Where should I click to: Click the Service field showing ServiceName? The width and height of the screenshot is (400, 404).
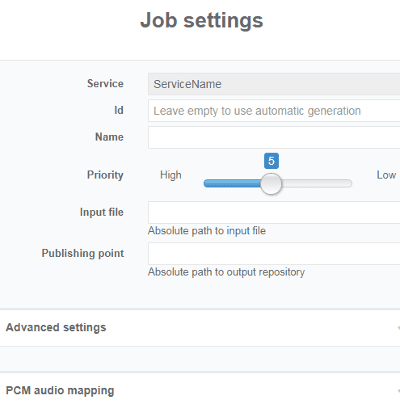pyautogui.click(x=274, y=84)
